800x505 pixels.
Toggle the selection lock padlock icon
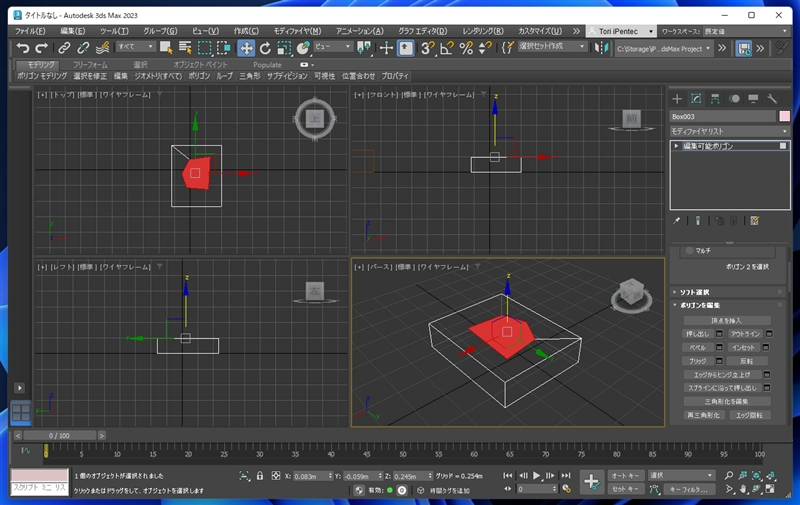260,476
